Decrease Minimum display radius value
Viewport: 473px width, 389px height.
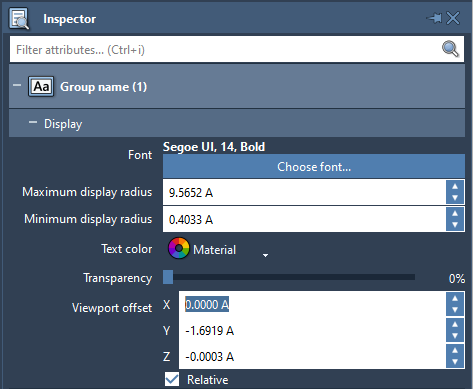(455, 225)
